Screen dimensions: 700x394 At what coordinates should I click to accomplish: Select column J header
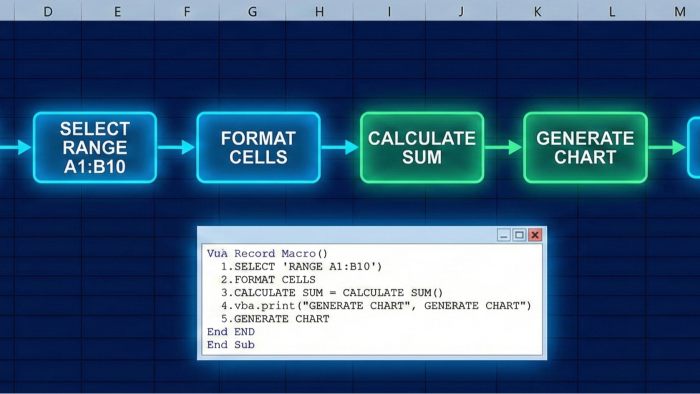pos(461,12)
